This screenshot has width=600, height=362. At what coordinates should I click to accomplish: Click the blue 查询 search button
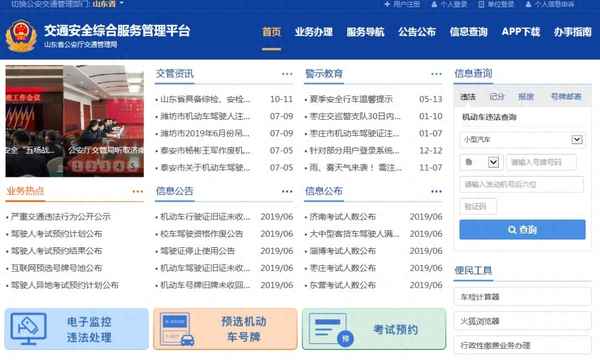[522, 230]
